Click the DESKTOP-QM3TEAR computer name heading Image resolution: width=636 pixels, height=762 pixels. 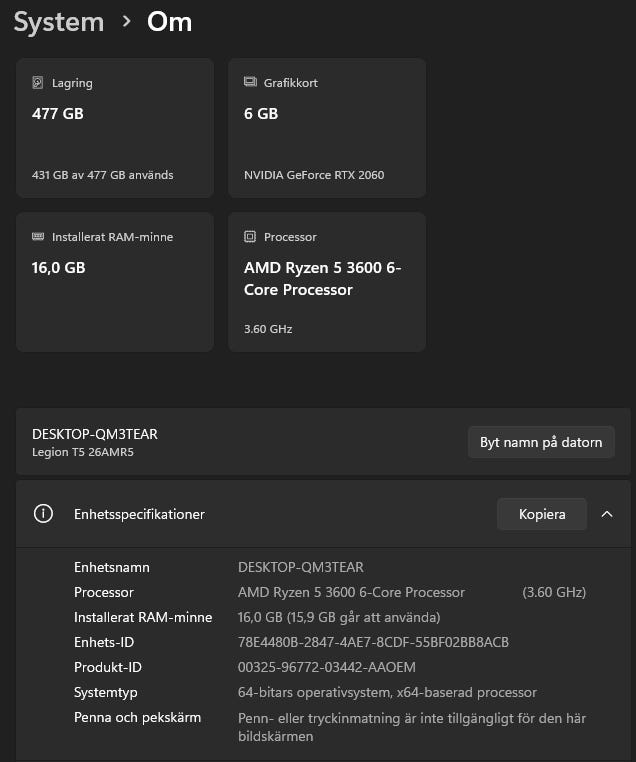95,434
